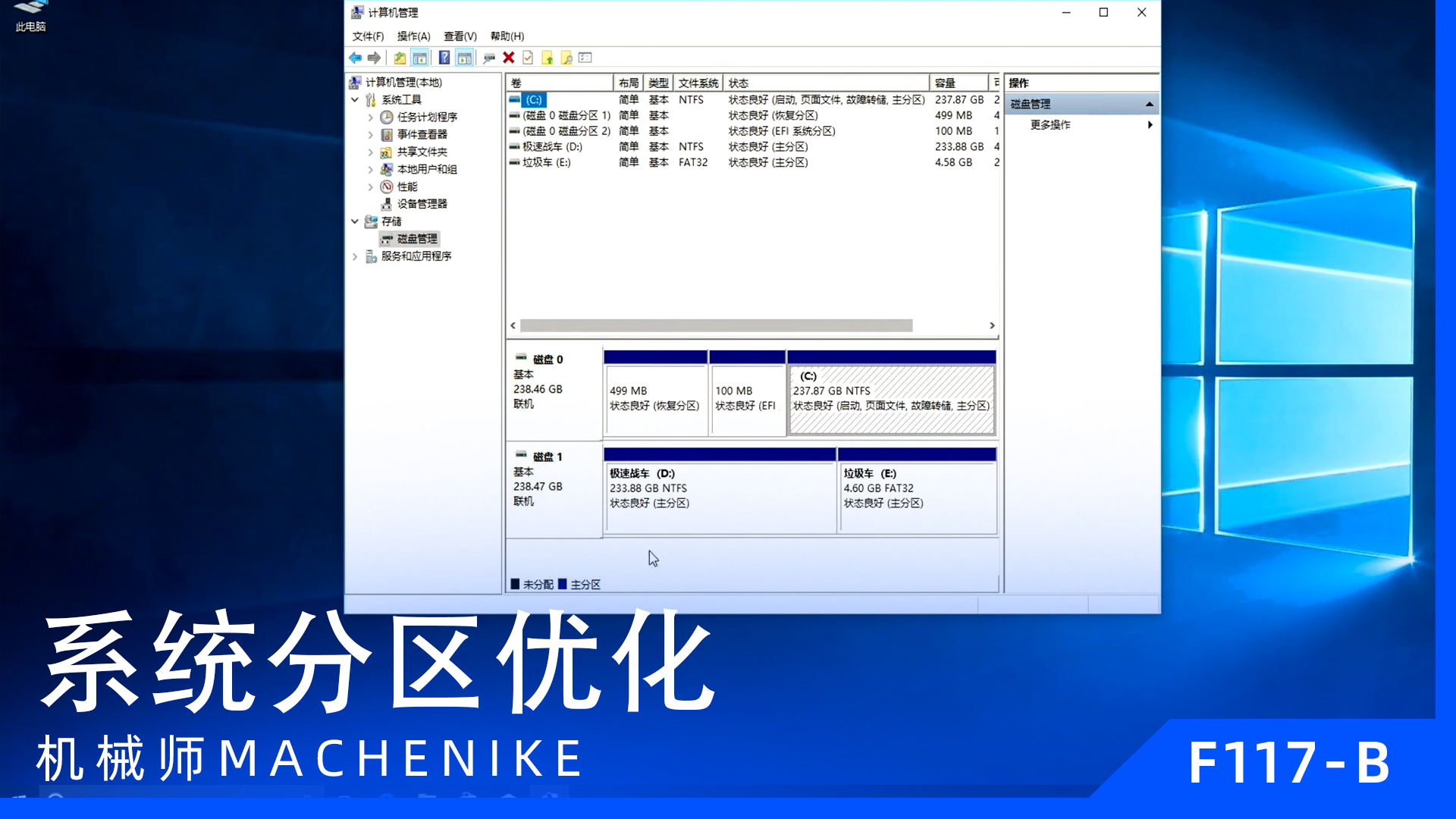Screen dimensions: 1456x819
Task: Open Help with the question mark icon
Action: coord(444,58)
